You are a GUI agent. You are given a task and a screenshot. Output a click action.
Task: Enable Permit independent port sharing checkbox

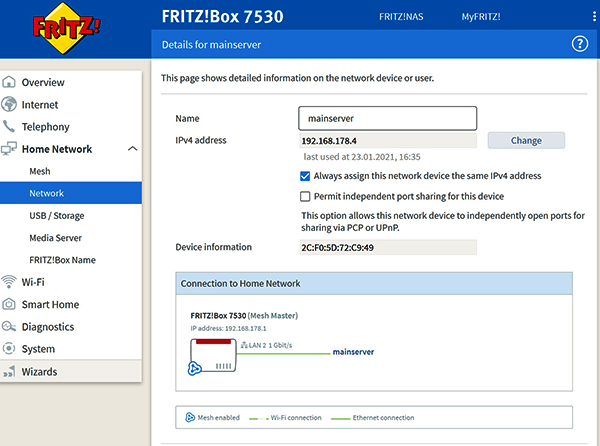[x=305, y=197]
